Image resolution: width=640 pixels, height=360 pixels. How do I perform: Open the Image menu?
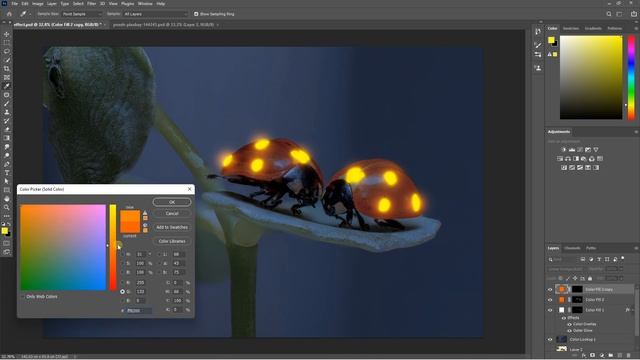pyautogui.click(x=38, y=4)
